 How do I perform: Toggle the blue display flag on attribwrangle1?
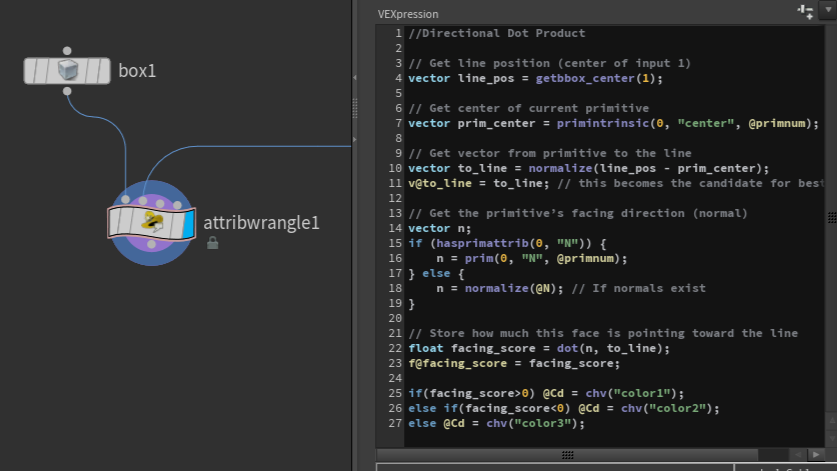[x=188, y=224]
